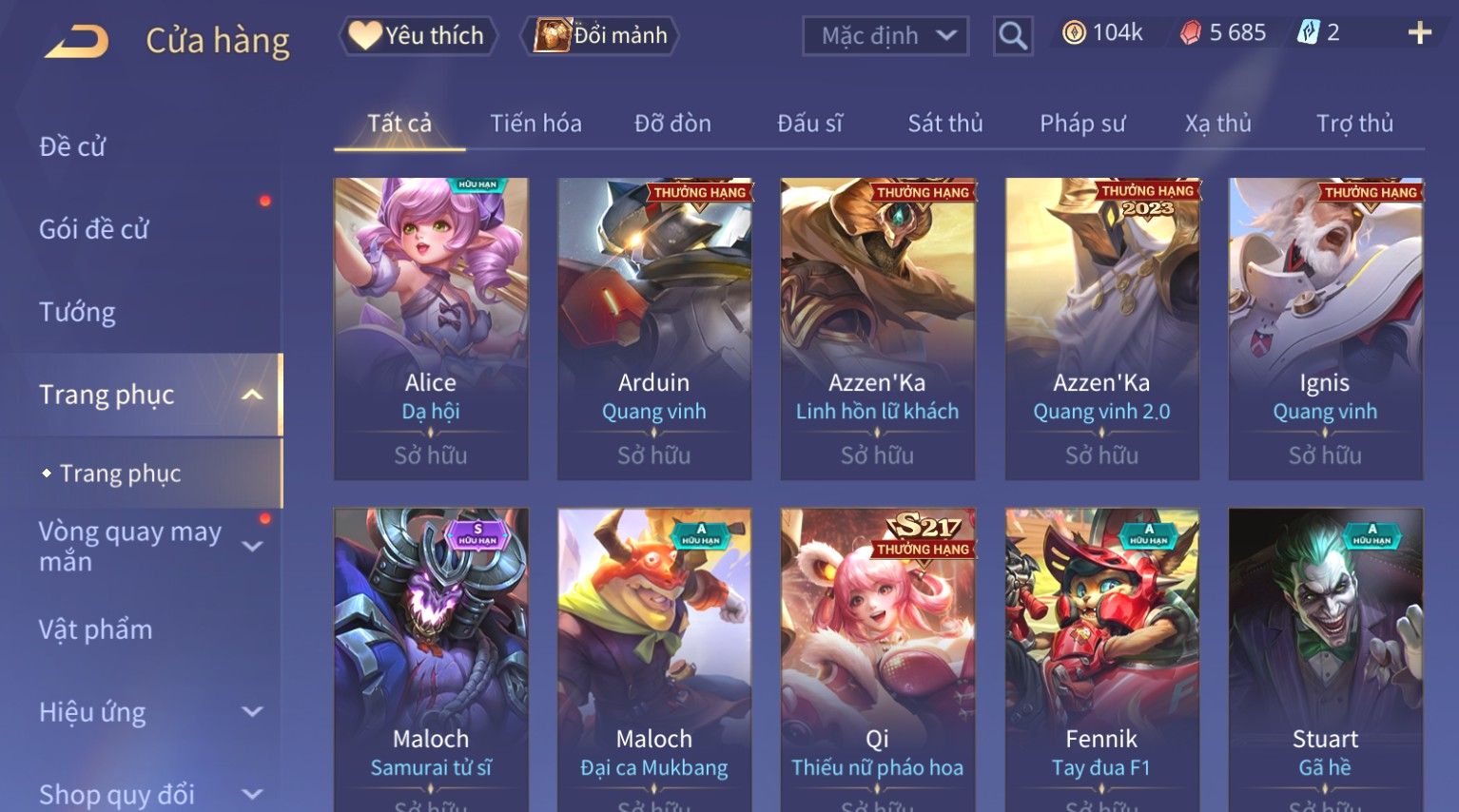Collapse the Trang phục sidebar section

click(x=252, y=395)
